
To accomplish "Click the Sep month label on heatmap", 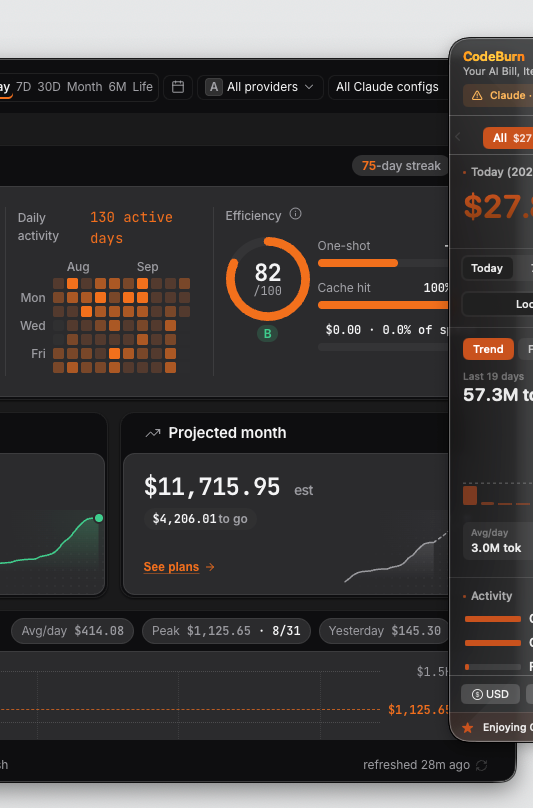I will point(147,267).
